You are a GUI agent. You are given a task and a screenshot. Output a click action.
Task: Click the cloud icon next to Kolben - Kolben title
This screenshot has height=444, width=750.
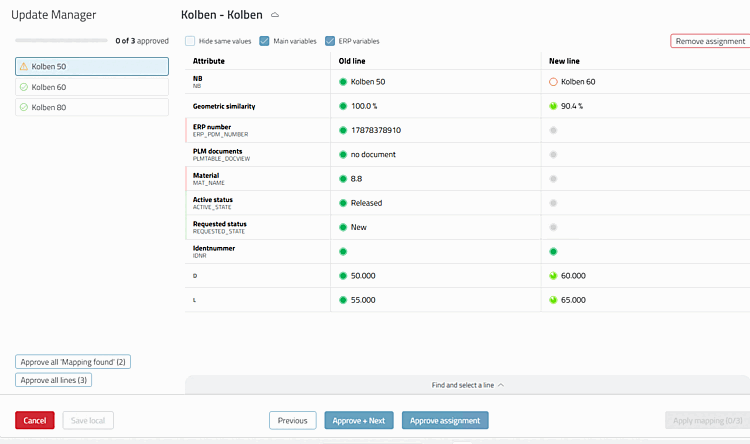[x=275, y=15]
